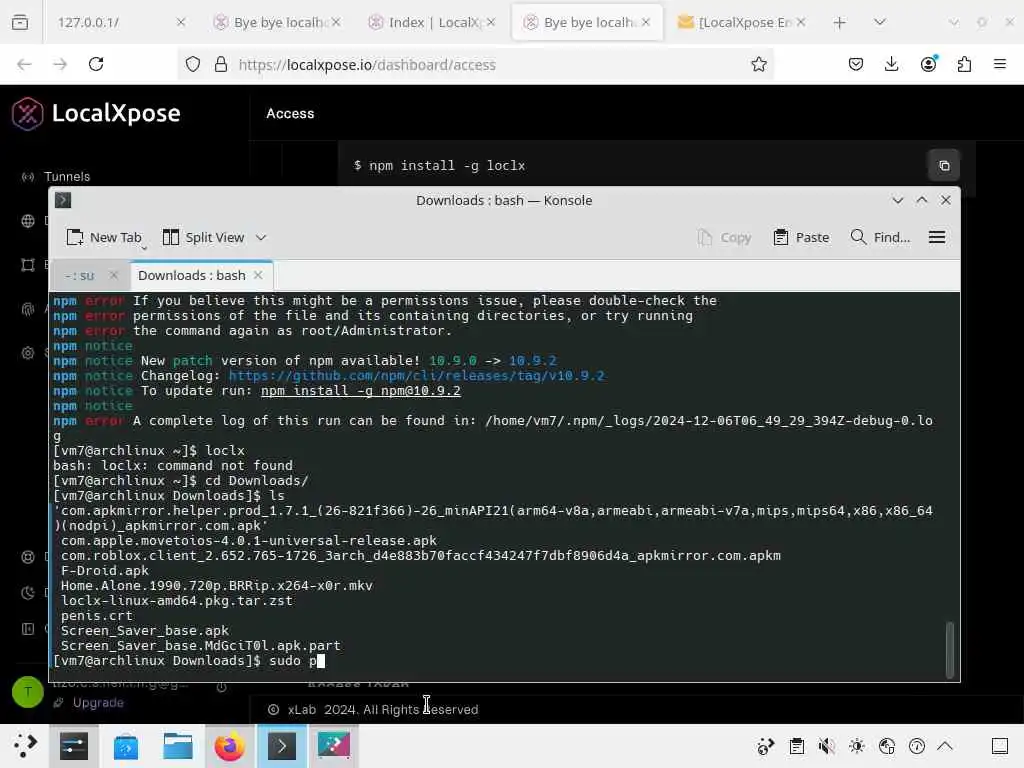Click the Konsole vertical scrollbar handle
Image resolution: width=1024 pixels, height=768 pixels.
pyautogui.click(x=950, y=650)
